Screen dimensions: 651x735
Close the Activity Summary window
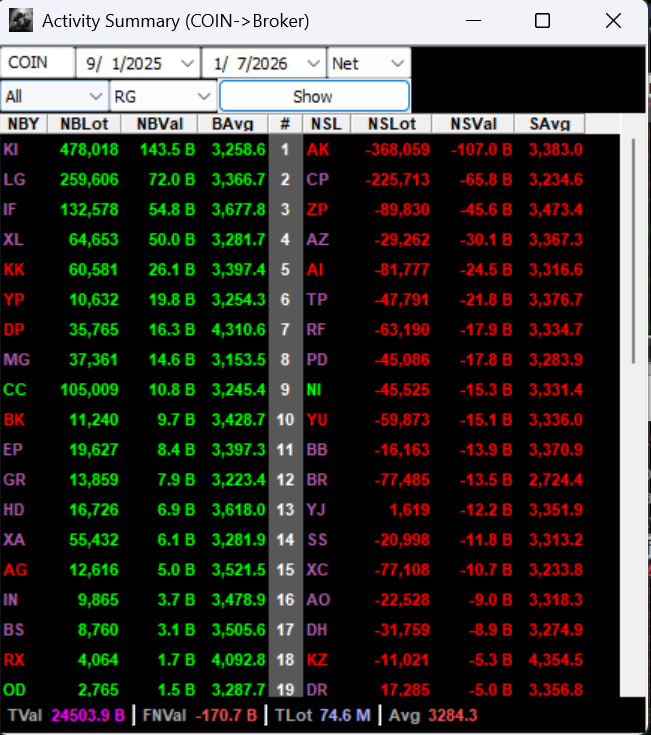point(613,21)
